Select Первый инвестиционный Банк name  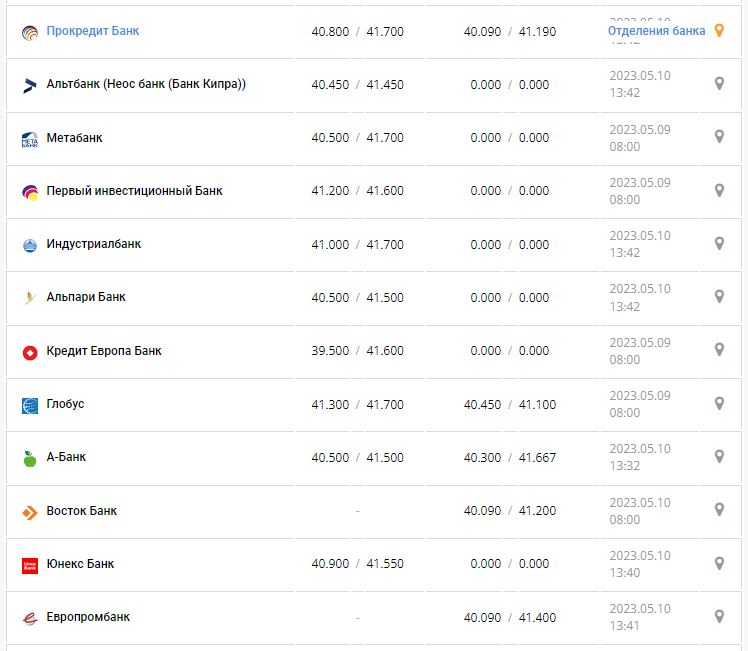point(134,191)
